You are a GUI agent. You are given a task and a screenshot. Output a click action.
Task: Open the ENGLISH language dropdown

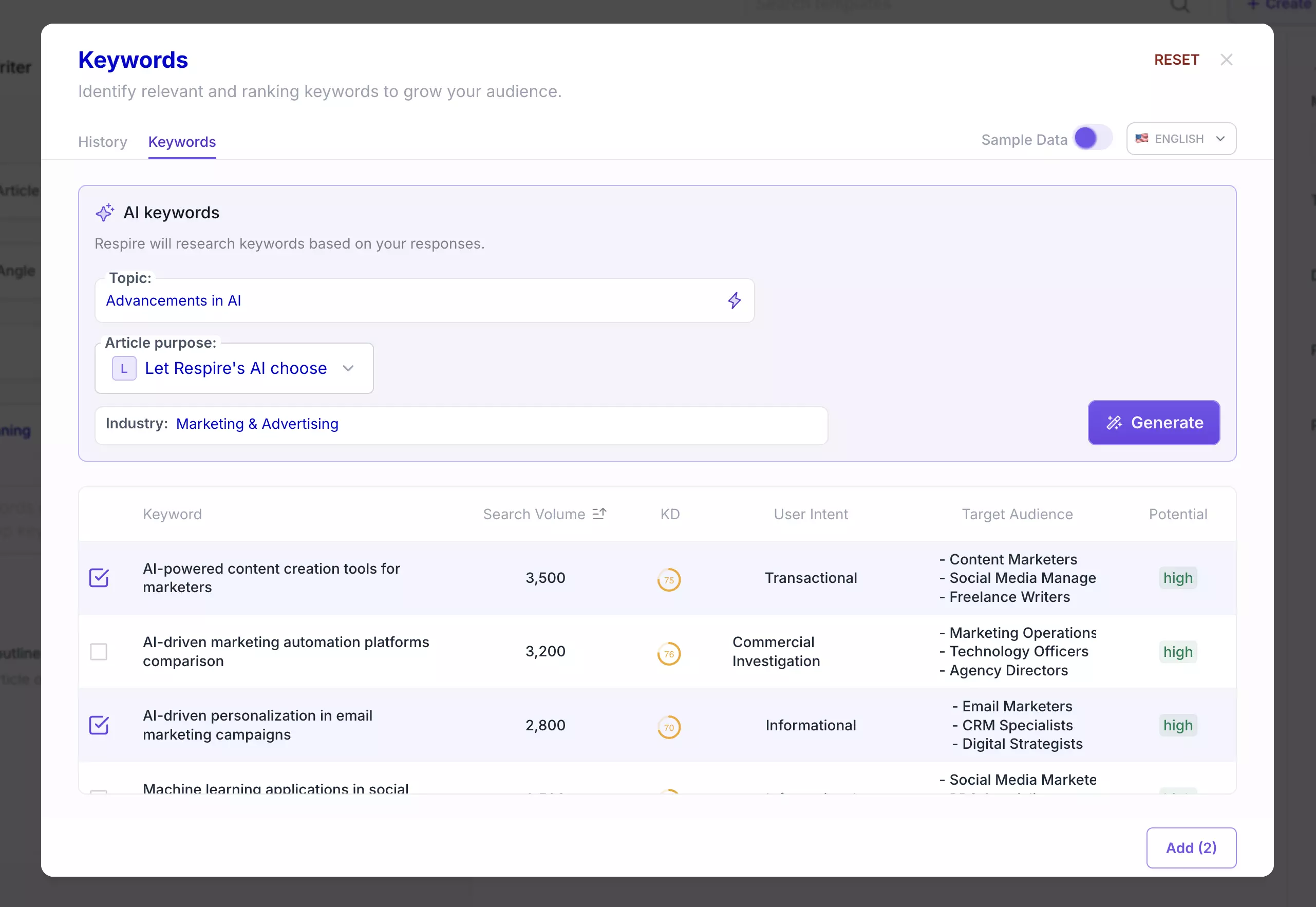(x=1181, y=139)
